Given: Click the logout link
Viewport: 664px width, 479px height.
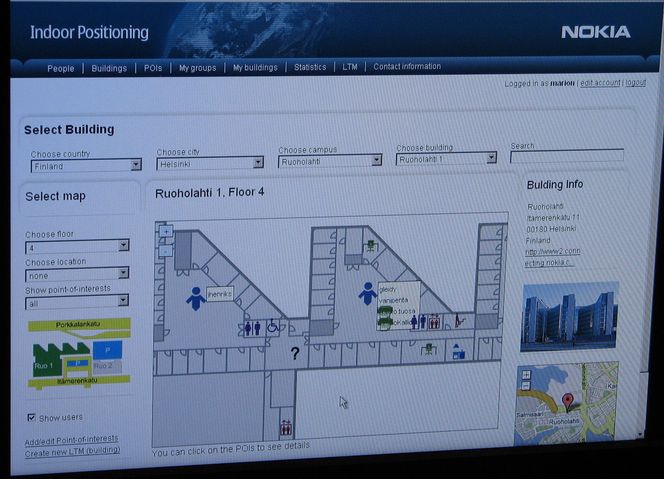Looking at the screenshot, I should pos(636,82).
